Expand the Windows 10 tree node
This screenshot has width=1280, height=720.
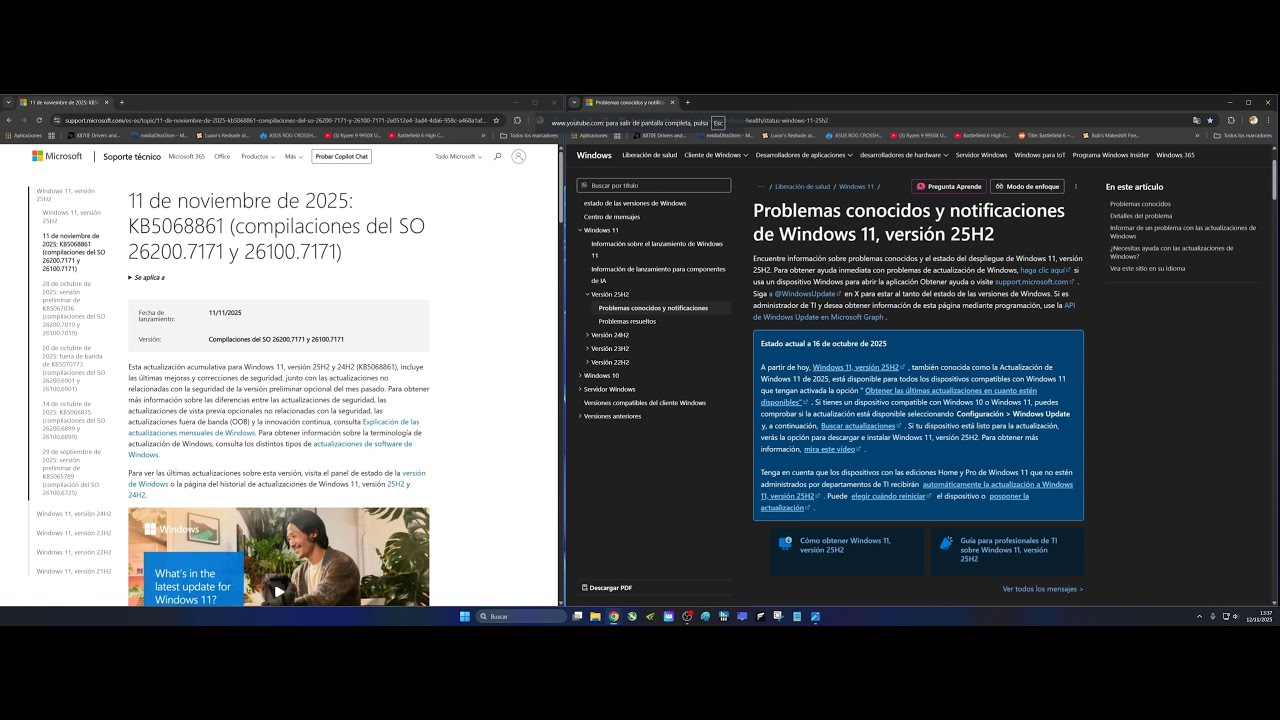tap(580, 376)
